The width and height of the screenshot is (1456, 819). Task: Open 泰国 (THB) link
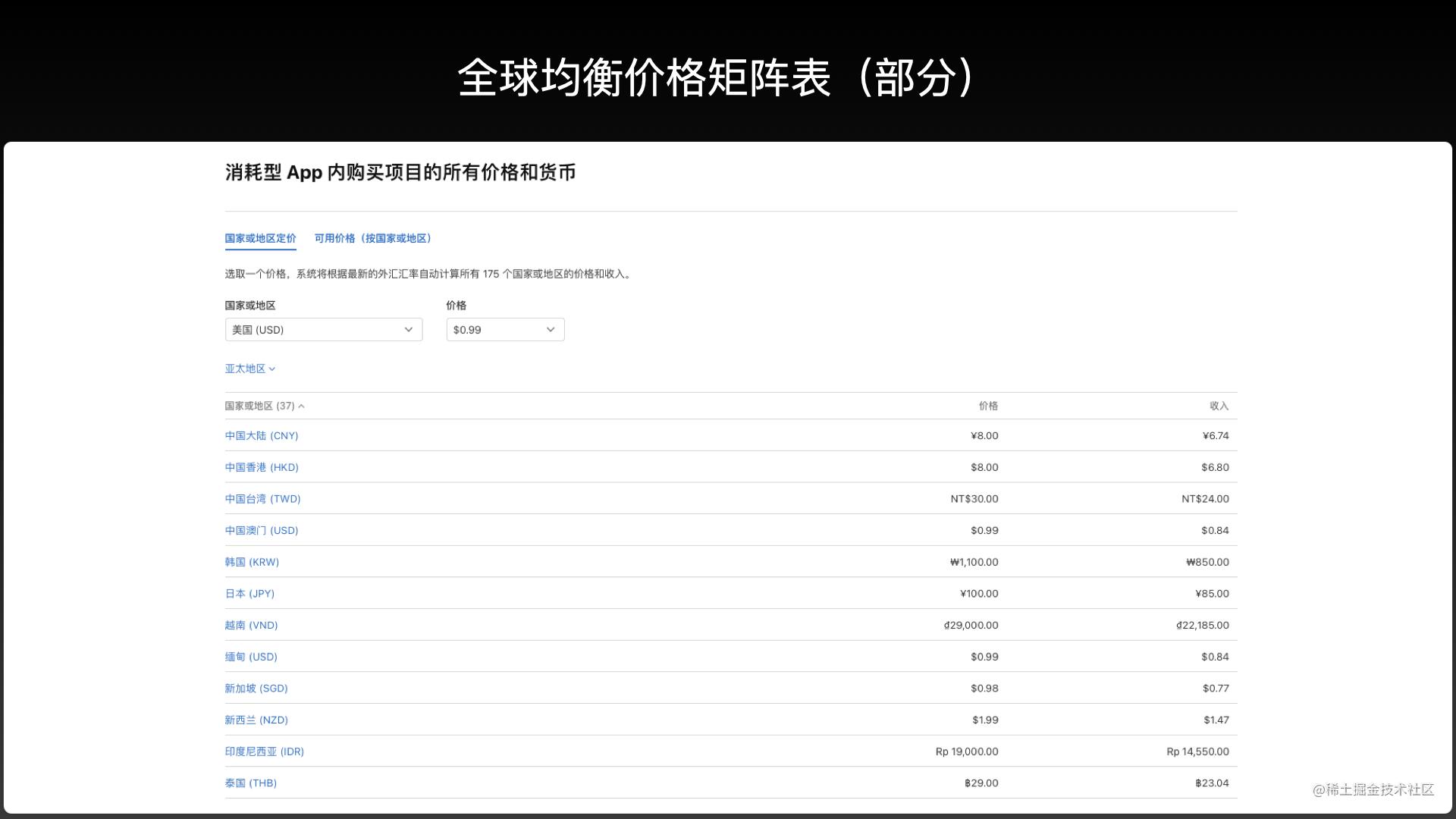point(250,783)
